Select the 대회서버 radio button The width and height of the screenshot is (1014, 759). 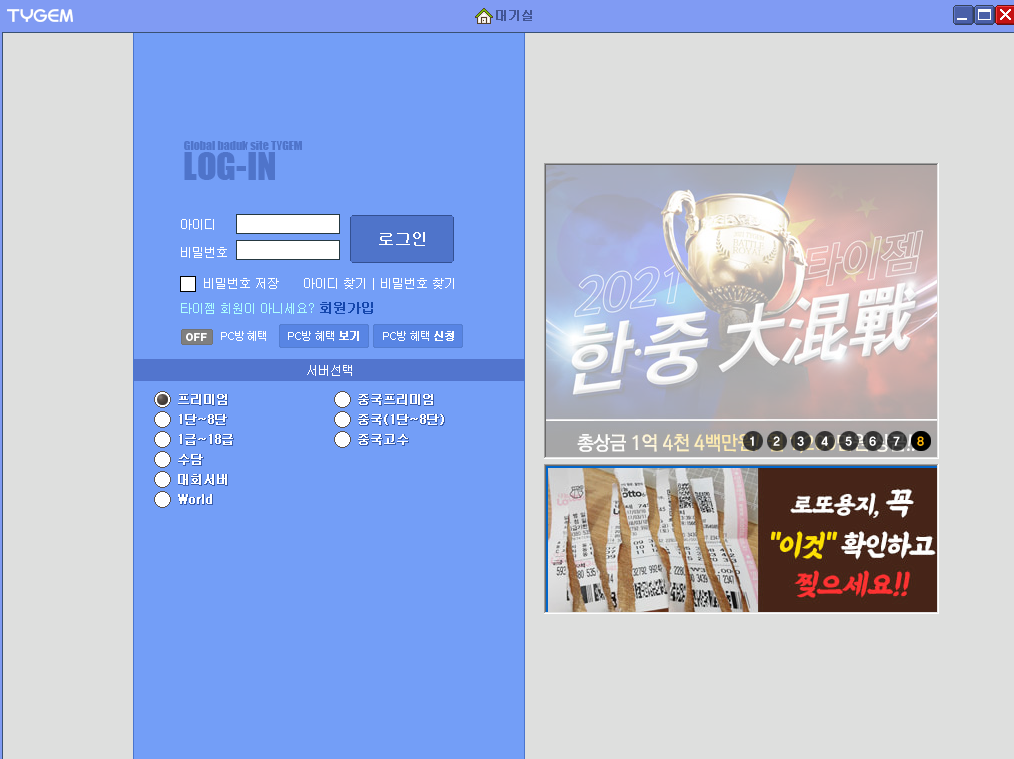click(x=162, y=480)
